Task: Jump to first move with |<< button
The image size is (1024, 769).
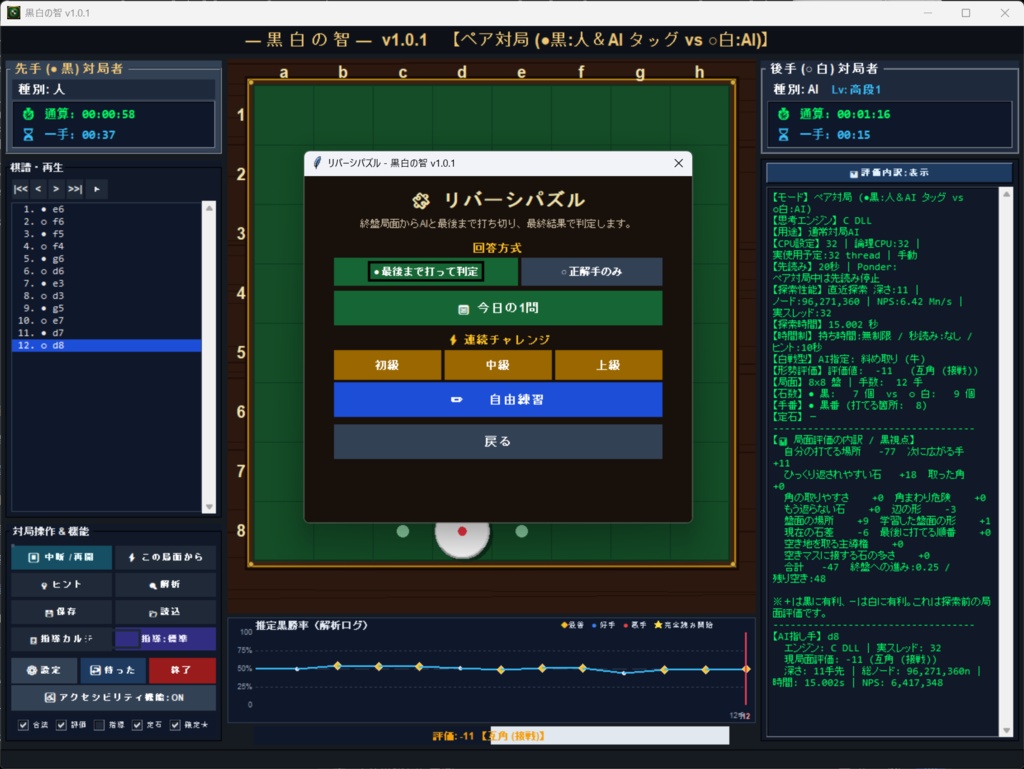Action: [x=21, y=189]
